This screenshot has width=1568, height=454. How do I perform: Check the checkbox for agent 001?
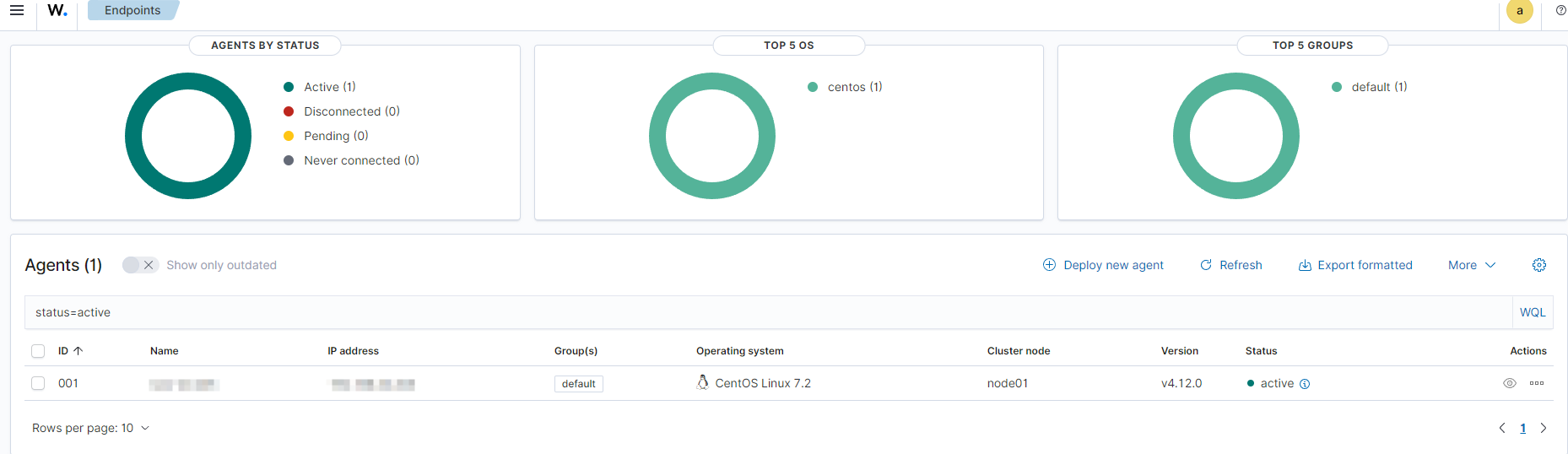[x=38, y=383]
